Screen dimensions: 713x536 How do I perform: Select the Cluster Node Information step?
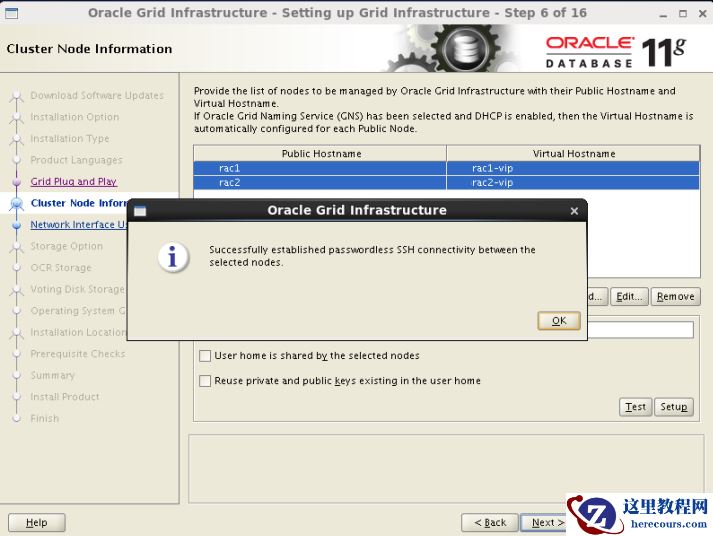tap(79, 203)
